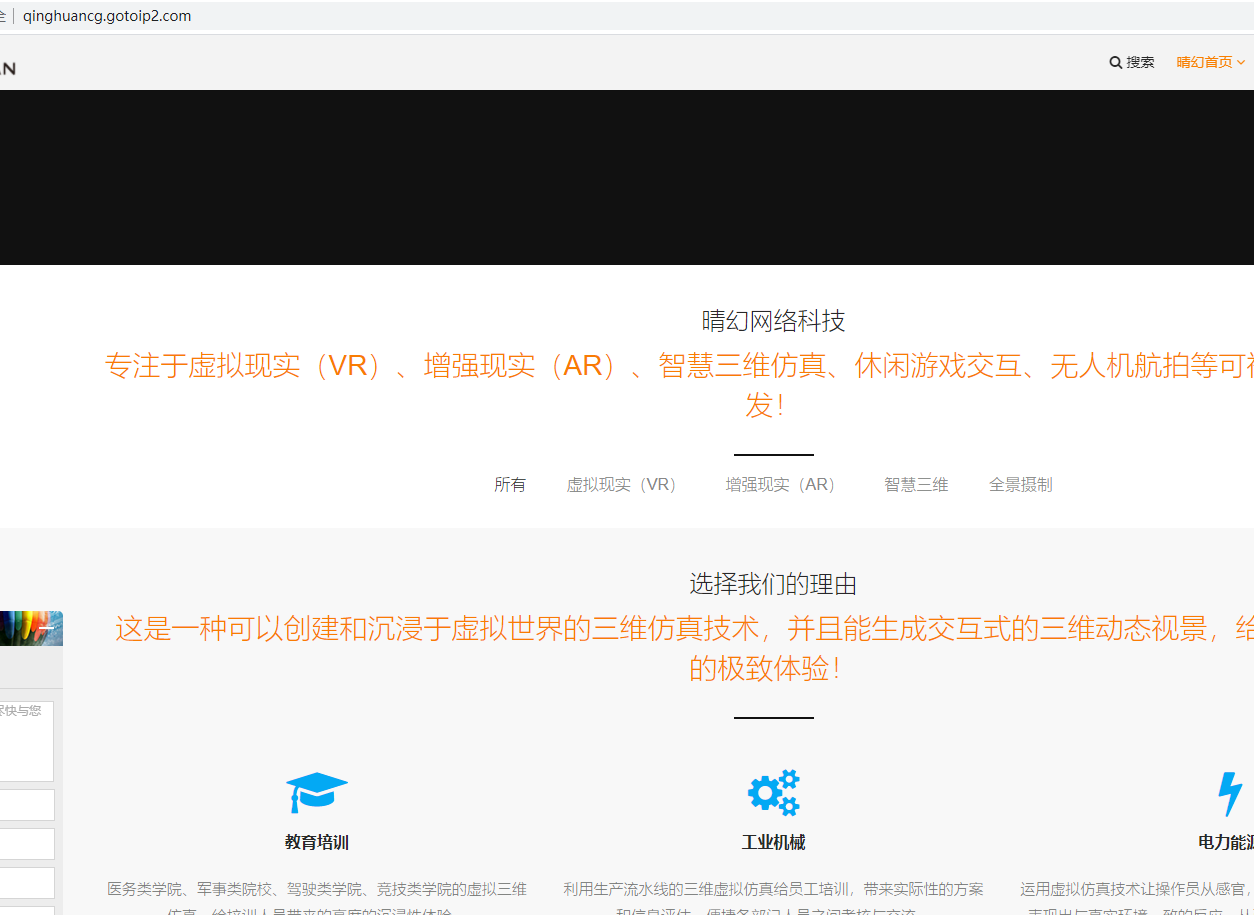This screenshot has width=1254, height=915.
Task: Choose the 全景摄制 tab
Action: 1020,485
